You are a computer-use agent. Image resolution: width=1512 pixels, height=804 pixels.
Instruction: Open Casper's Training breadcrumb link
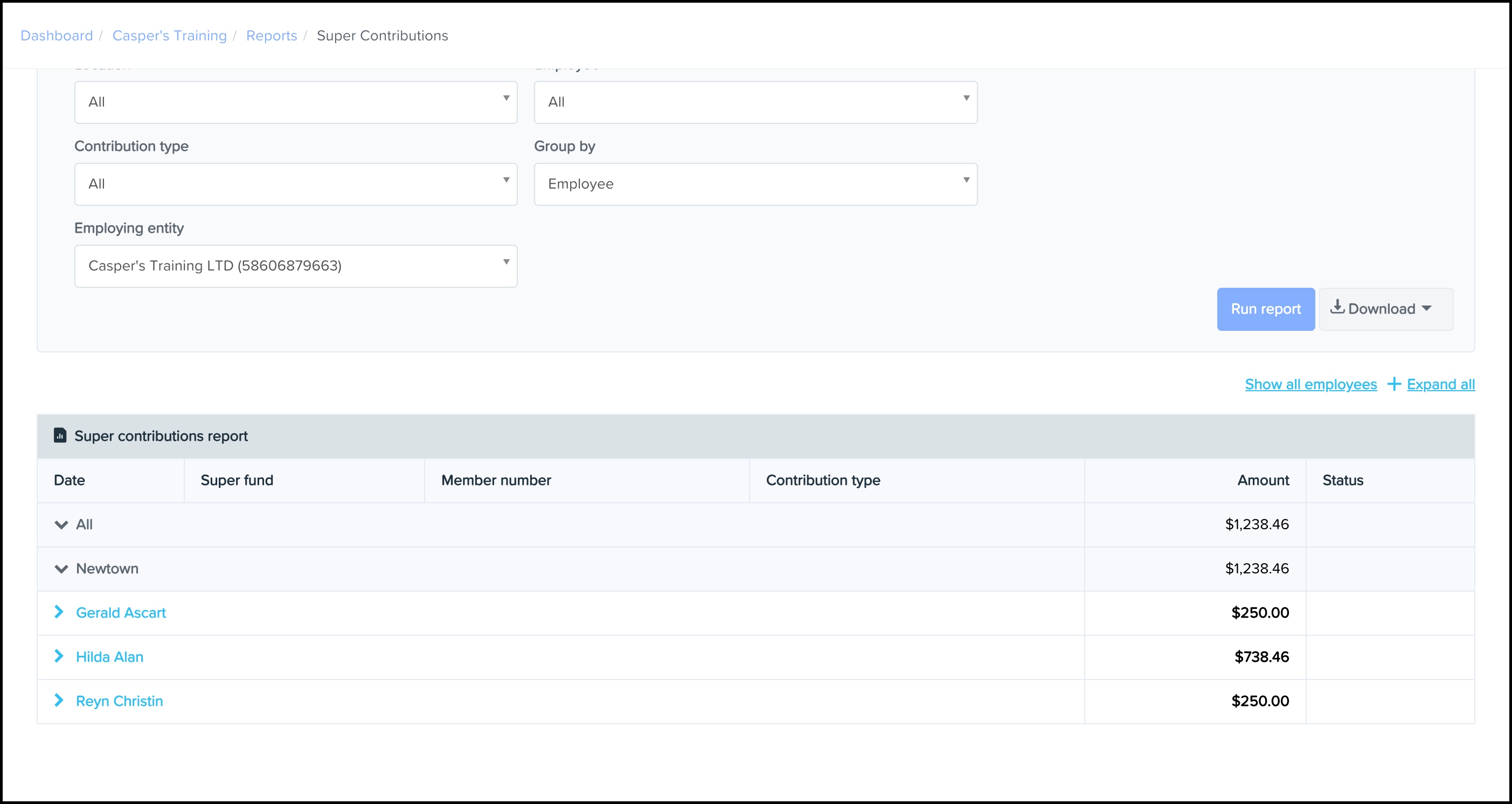point(169,36)
